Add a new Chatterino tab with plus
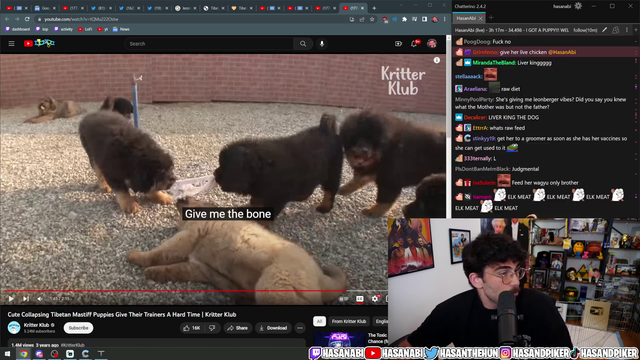Image resolution: width=640 pixels, height=360 pixels. [491, 18]
